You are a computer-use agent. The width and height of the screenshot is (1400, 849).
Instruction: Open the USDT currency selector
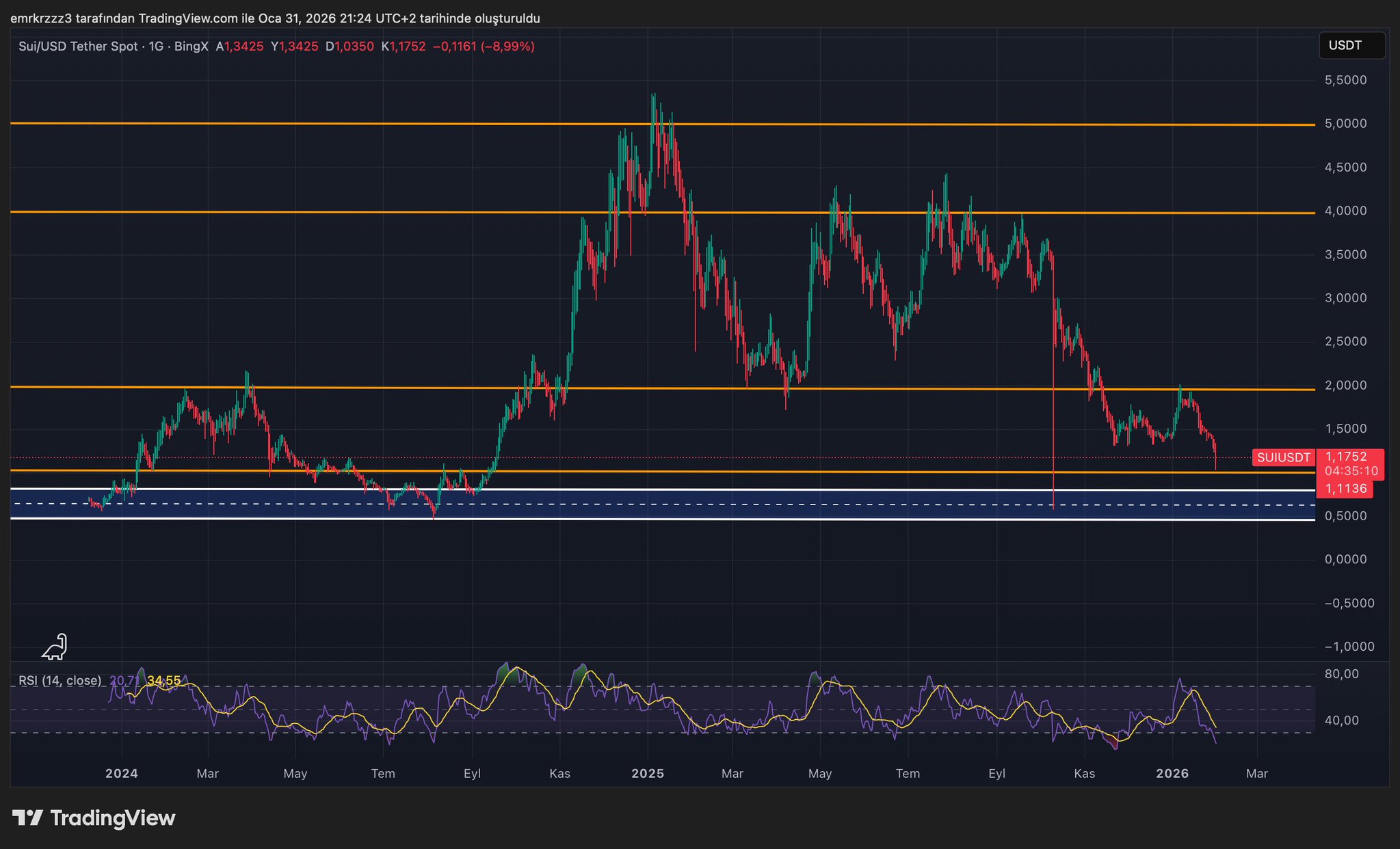click(x=1351, y=46)
